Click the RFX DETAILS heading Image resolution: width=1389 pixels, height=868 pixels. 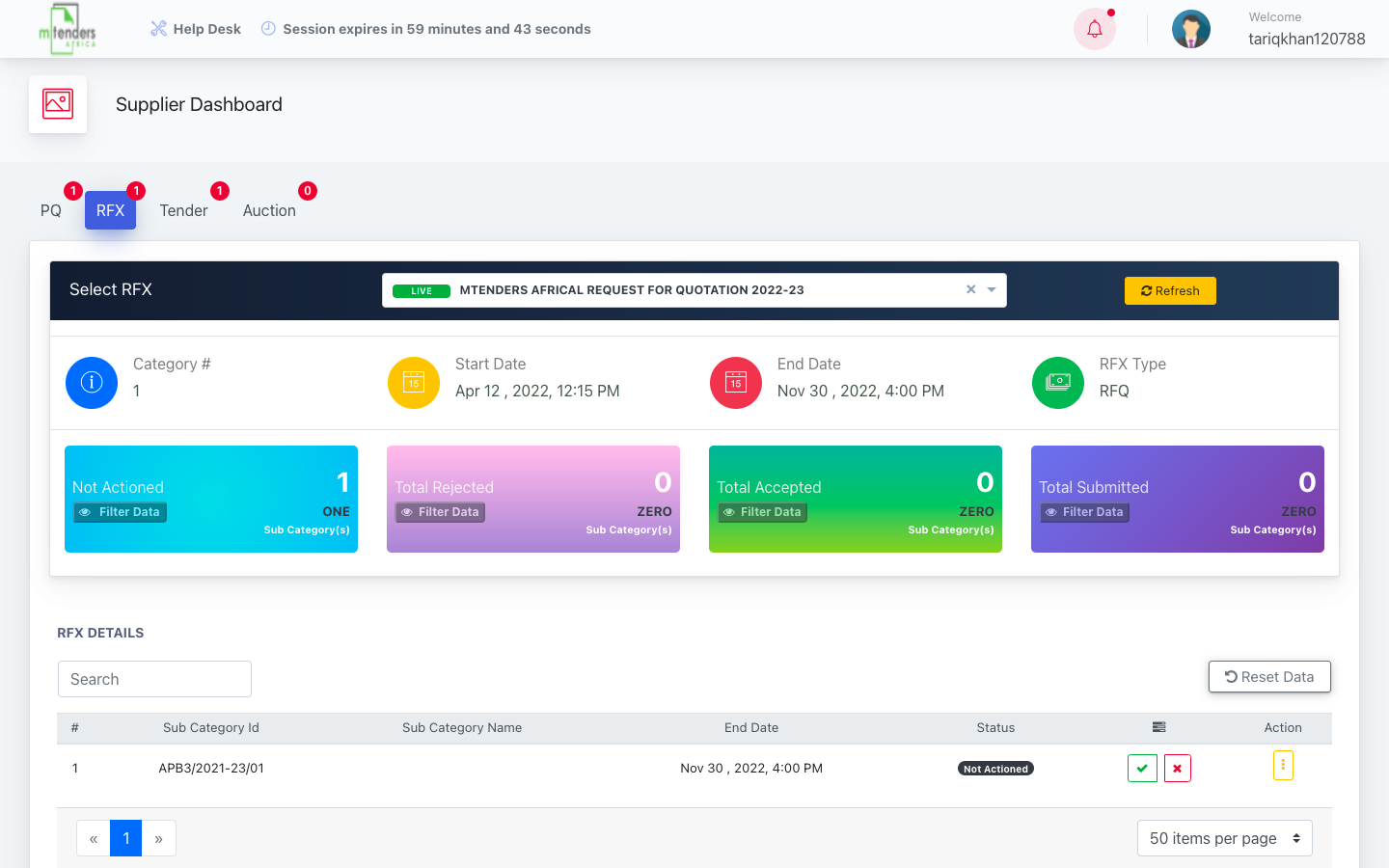tap(100, 633)
